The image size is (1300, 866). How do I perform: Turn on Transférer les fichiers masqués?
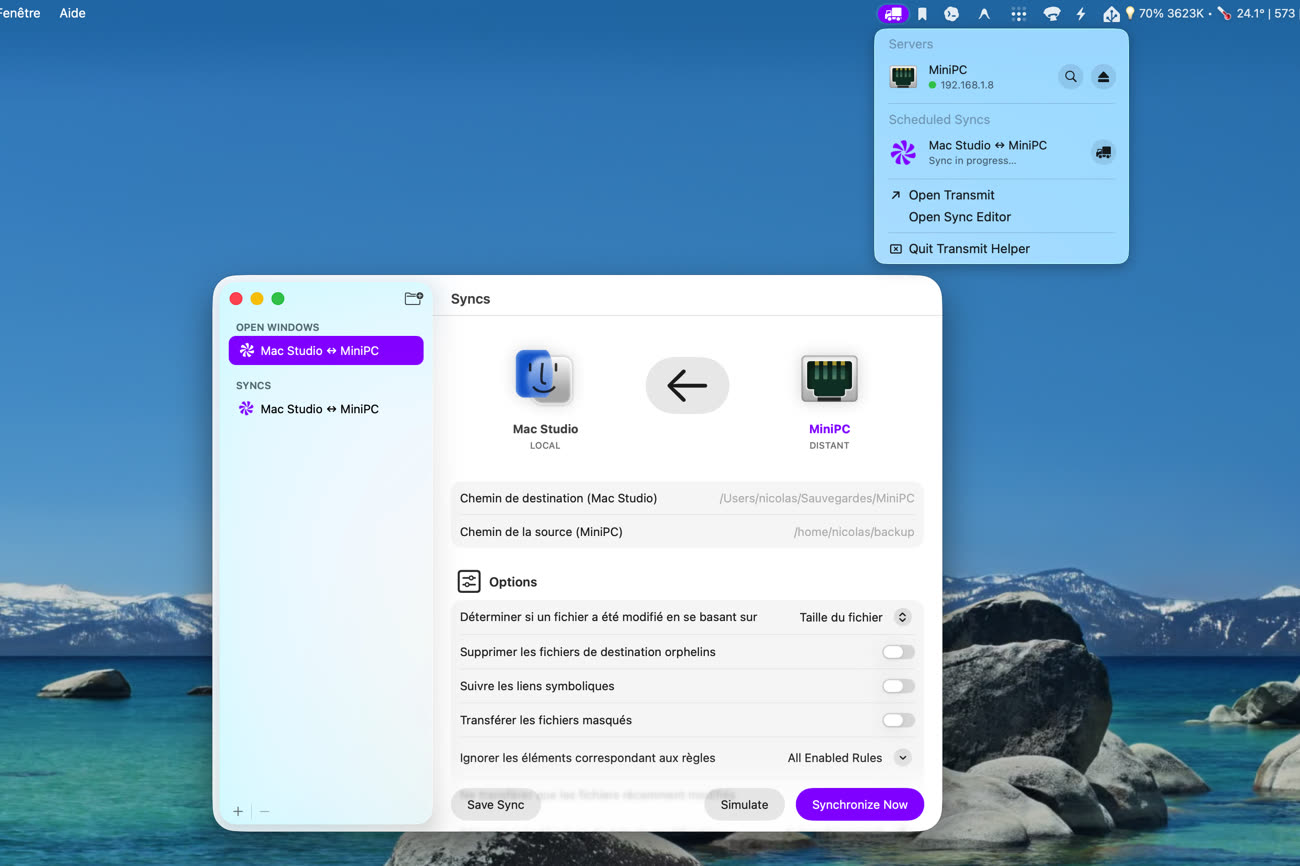(x=898, y=720)
